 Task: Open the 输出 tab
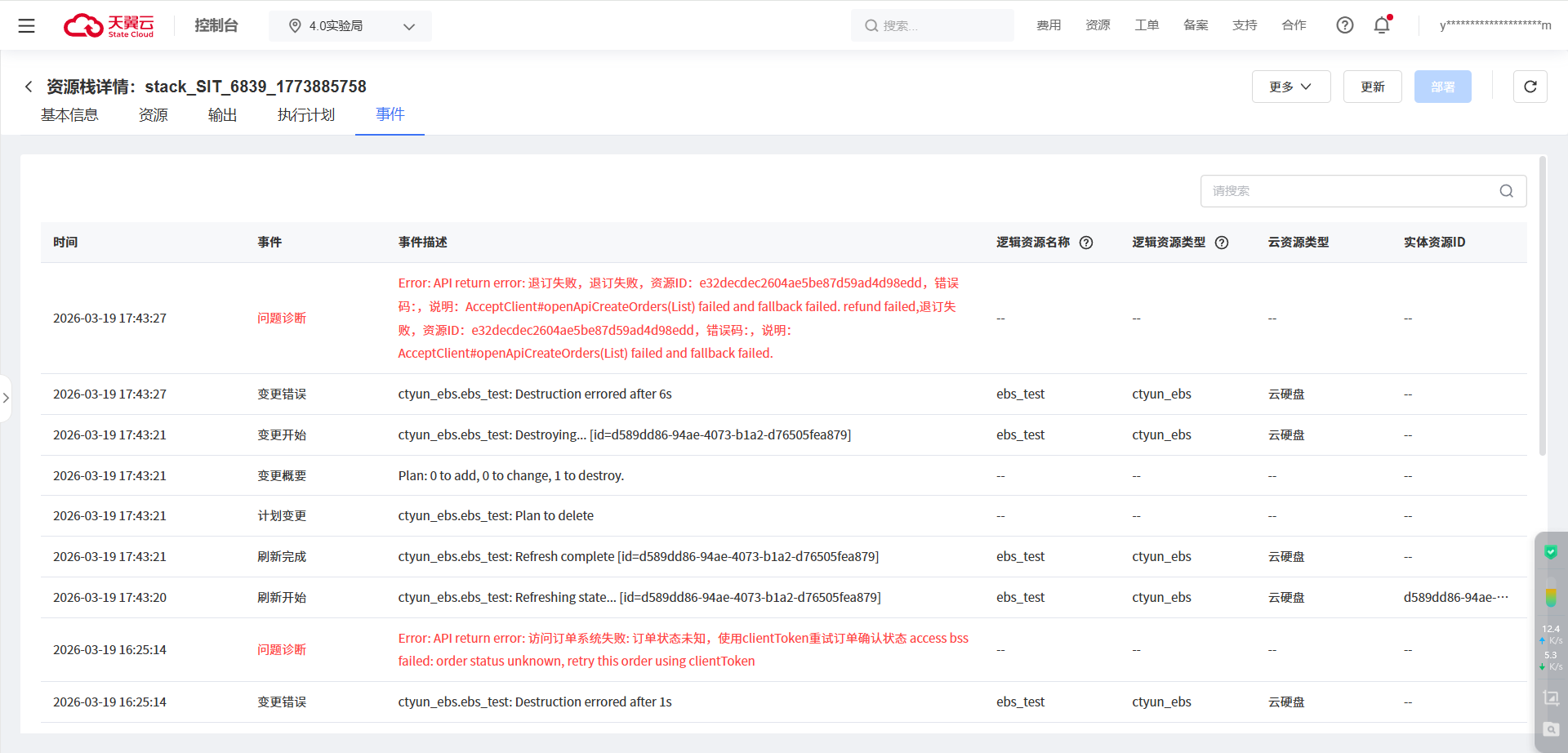[x=223, y=115]
